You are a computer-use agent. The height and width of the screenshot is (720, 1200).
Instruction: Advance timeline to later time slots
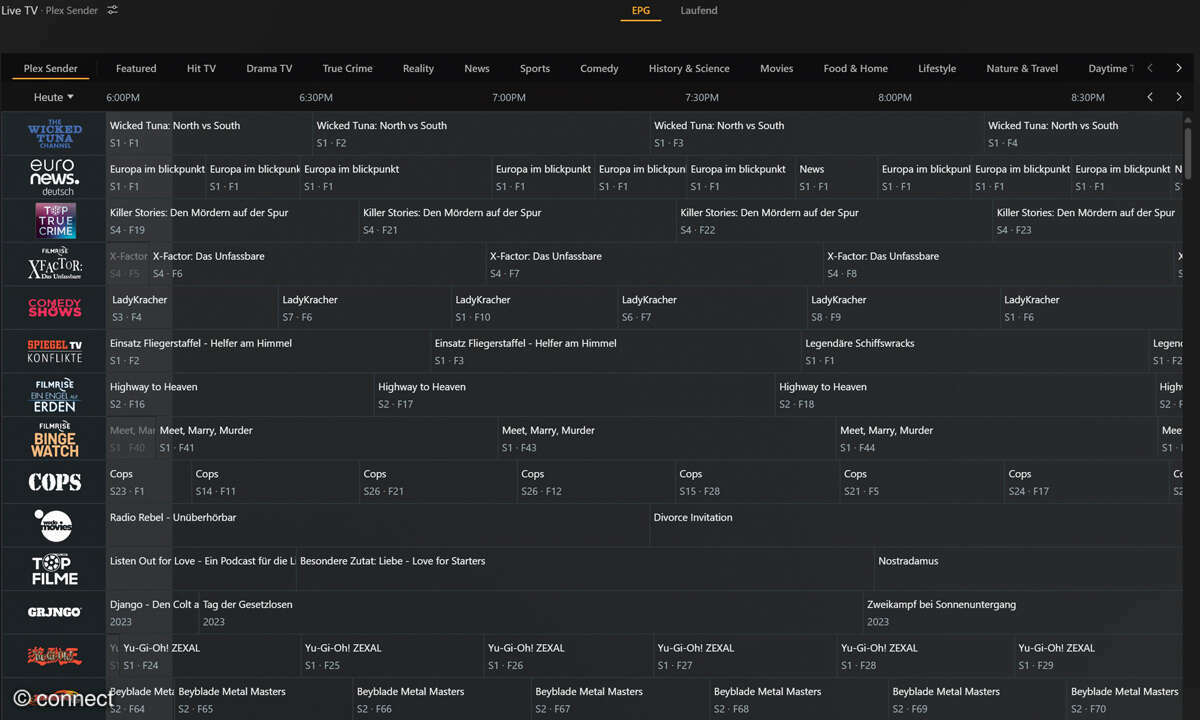click(x=1178, y=97)
